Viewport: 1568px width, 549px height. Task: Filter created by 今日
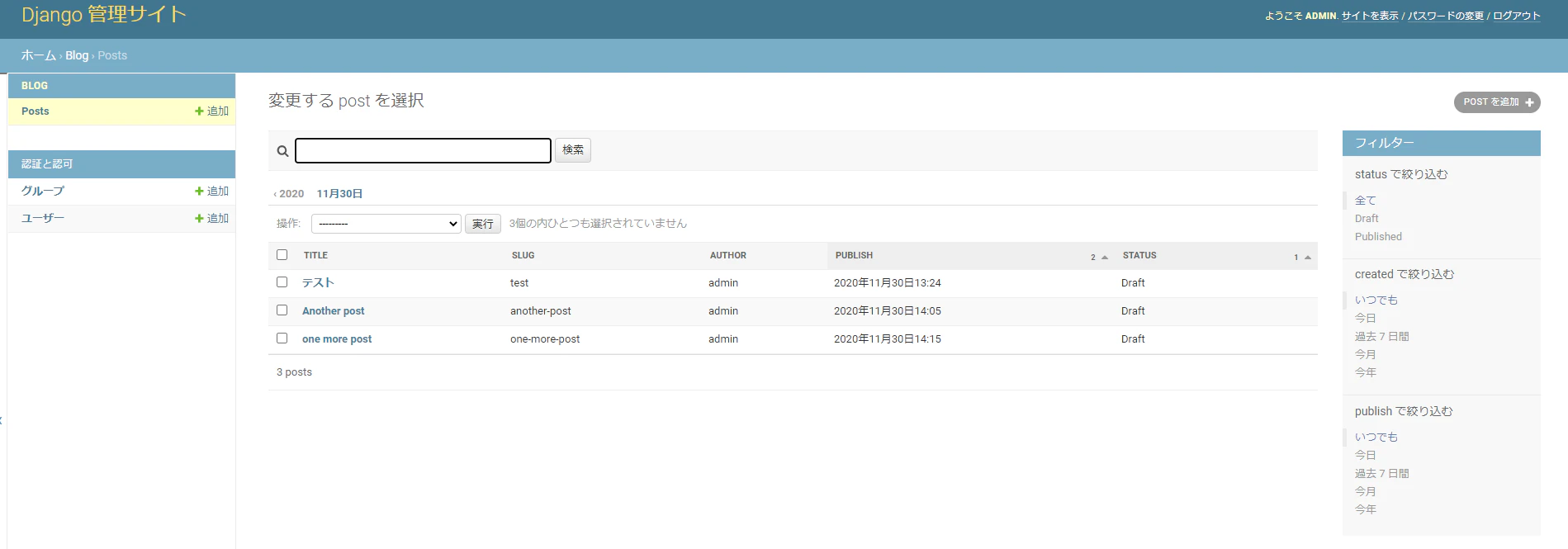(x=1366, y=319)
